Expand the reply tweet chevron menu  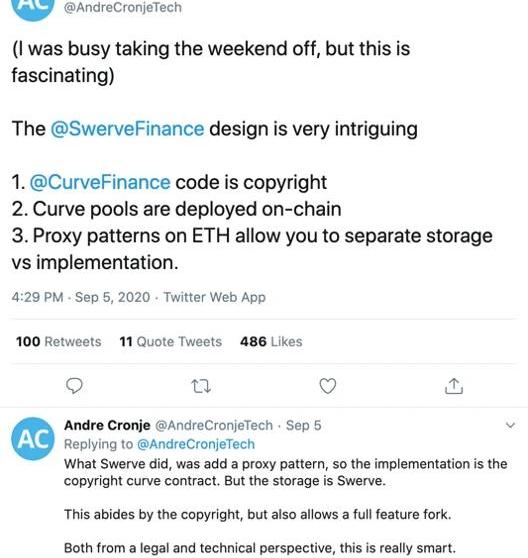pyautogui.click(x=511, y=425)
